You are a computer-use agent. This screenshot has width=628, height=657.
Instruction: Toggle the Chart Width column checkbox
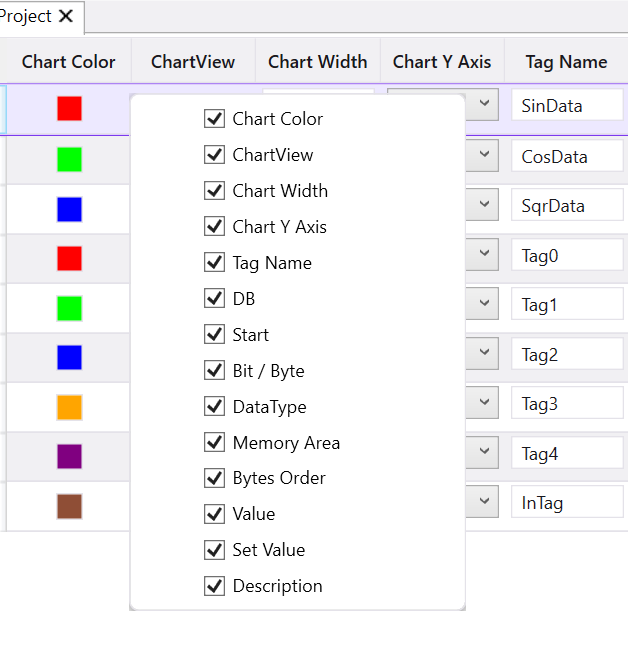215,191
